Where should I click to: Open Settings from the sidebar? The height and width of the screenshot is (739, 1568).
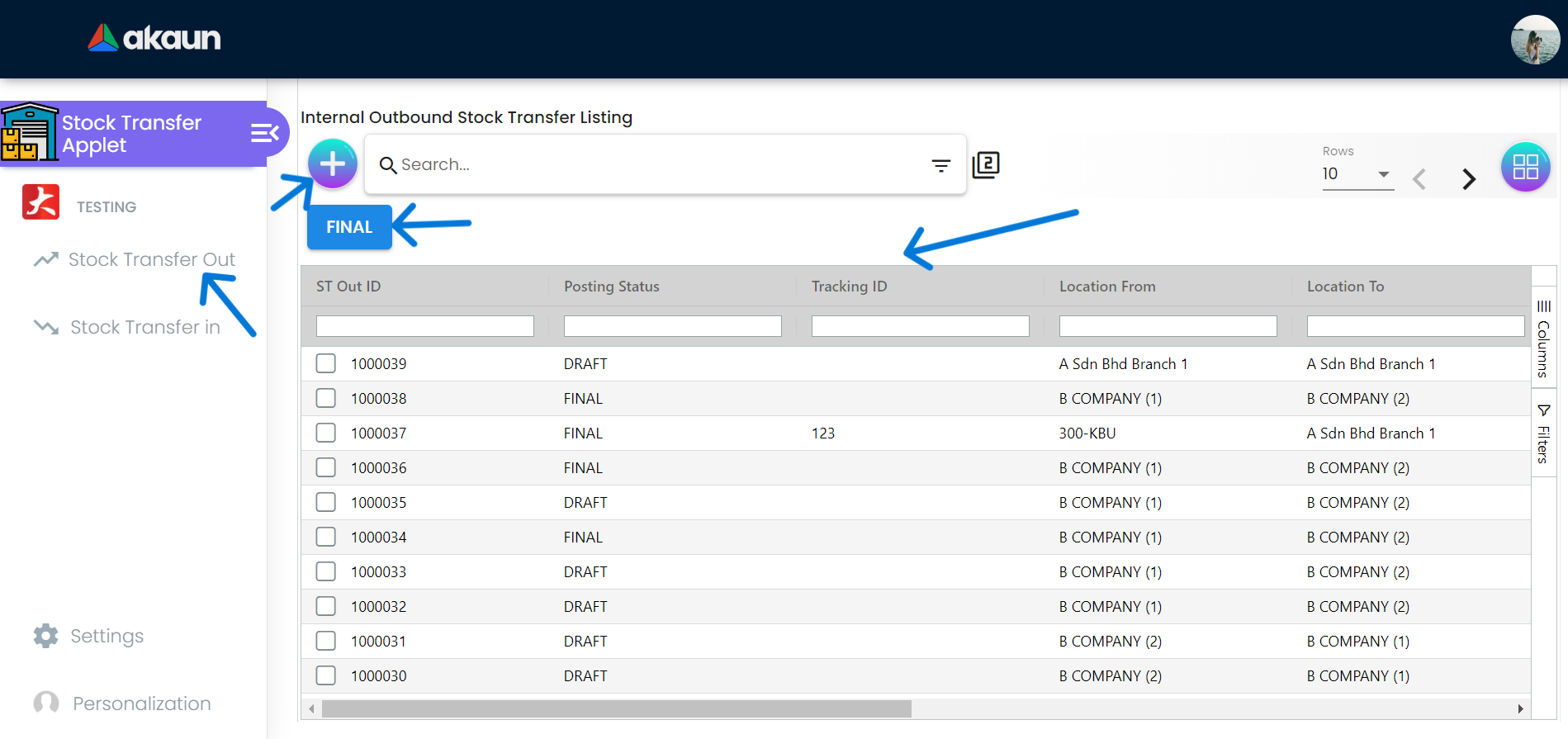click(x=107, y=636)
